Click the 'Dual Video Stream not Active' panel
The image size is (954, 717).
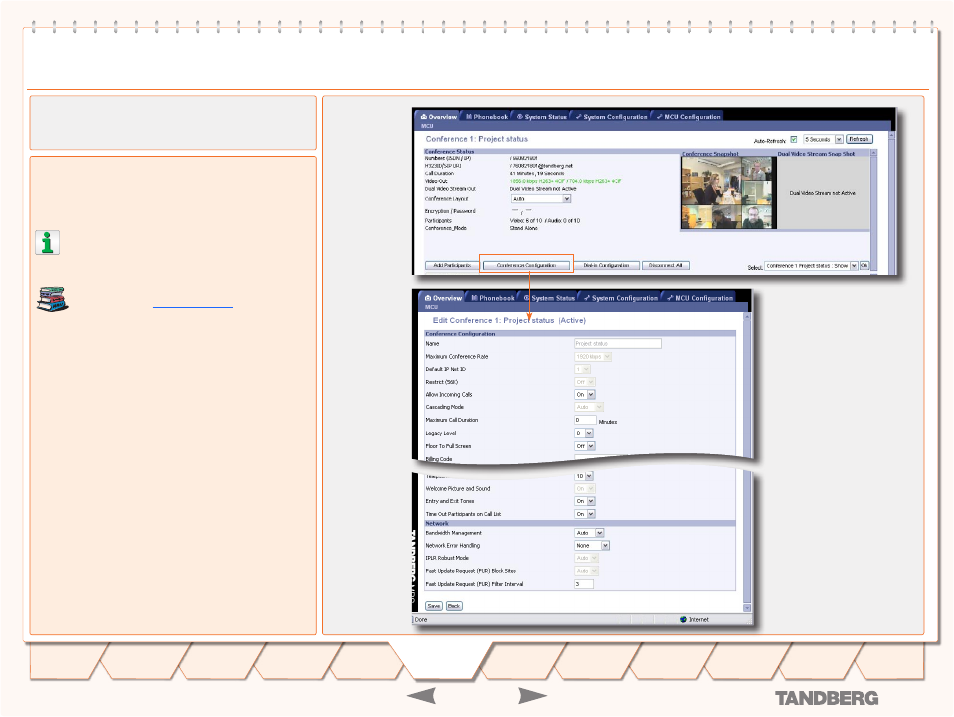tap(823, 193)
